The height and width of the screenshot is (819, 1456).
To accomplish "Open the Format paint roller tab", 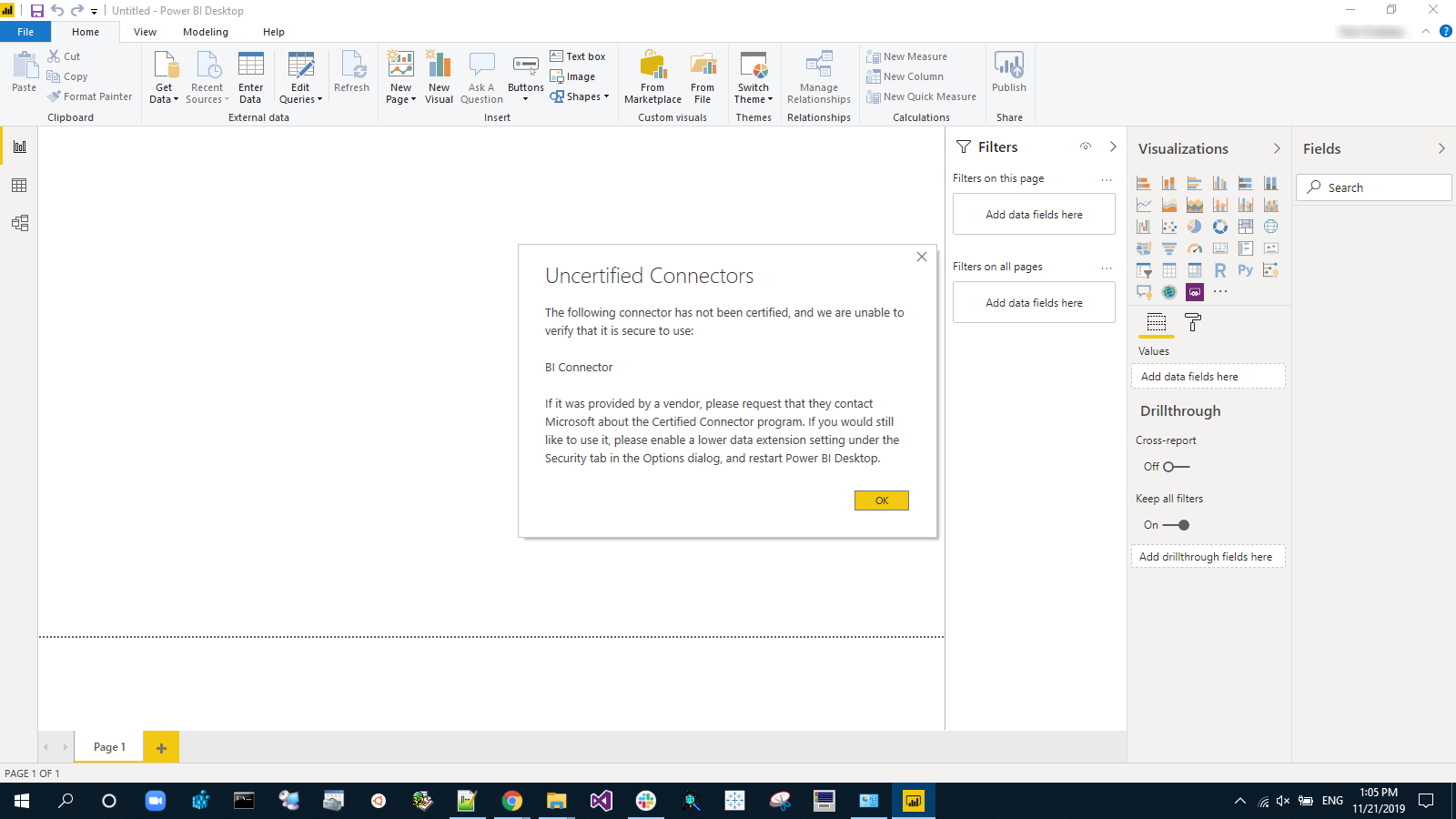I will coord(1193,322).
